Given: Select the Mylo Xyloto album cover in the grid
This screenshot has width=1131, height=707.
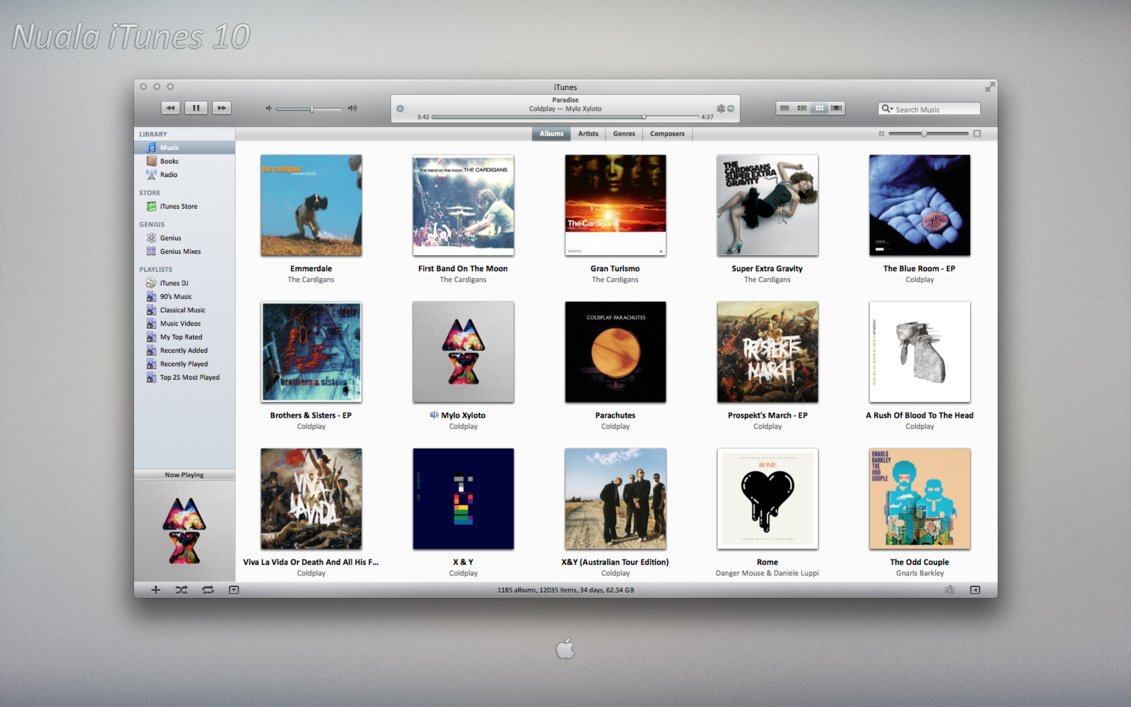Looking at the screenshot, I should [x=463, y=352].
